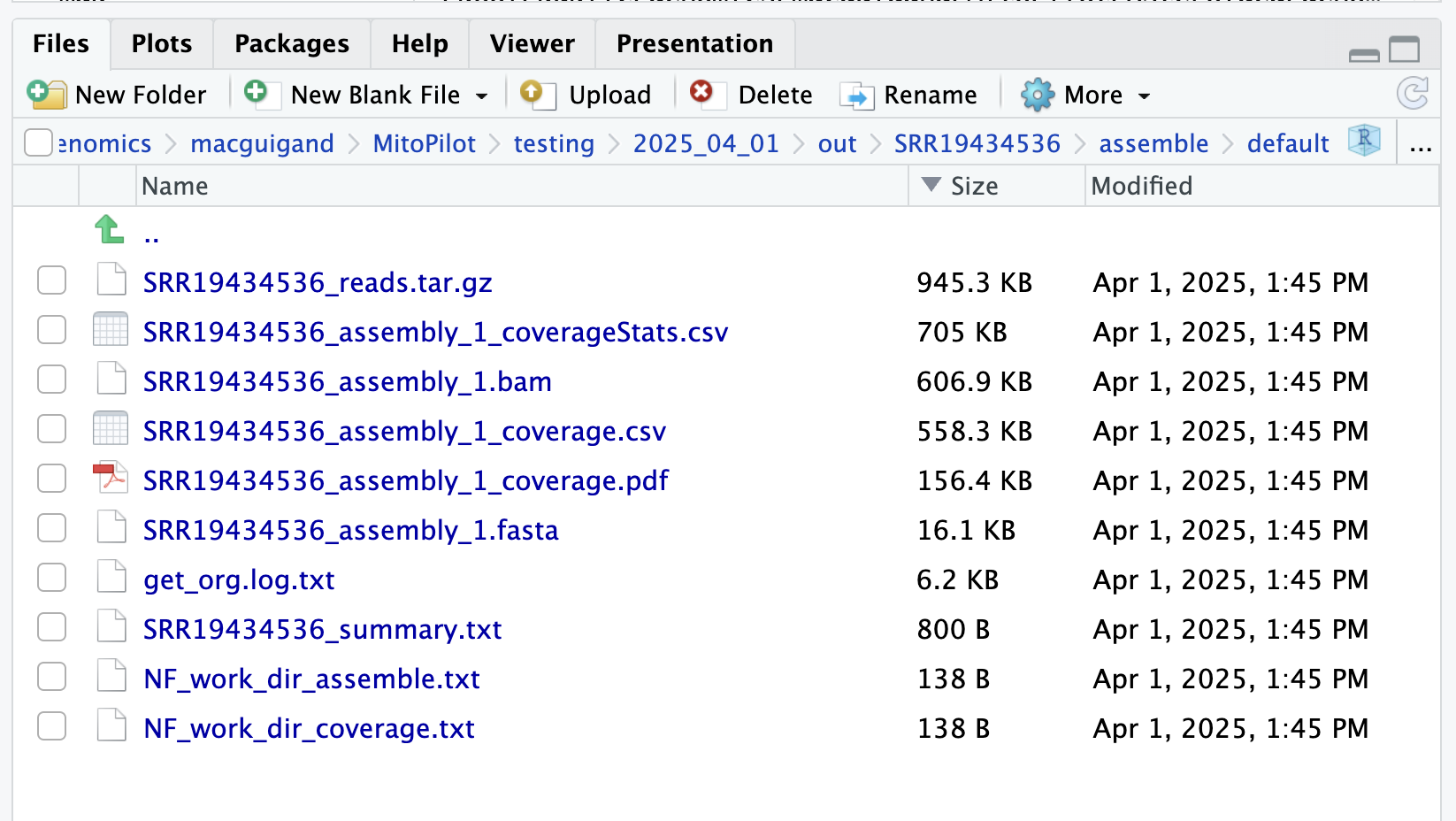Switch to the Plots tab

(x=161, y=43)
